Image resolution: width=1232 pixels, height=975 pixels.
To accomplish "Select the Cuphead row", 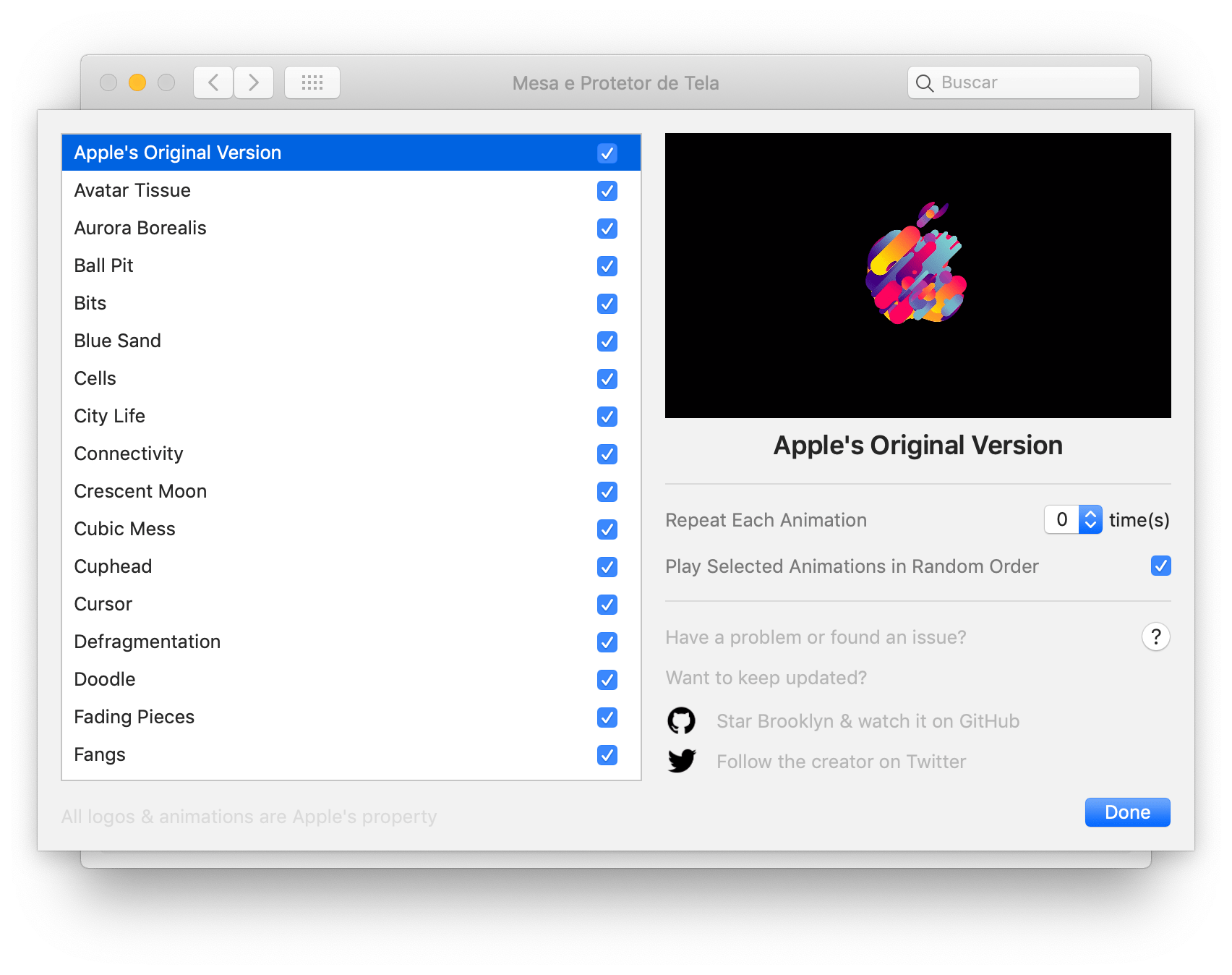I will [x=351, y=566].
